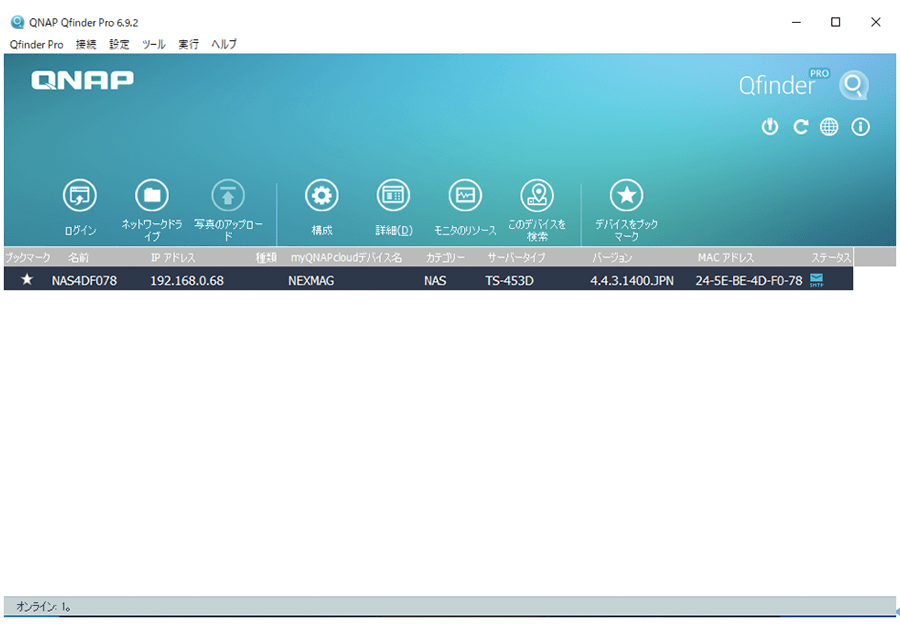
Task: Click the オンライン: 1 status bar text
Action: click(43, 606)
